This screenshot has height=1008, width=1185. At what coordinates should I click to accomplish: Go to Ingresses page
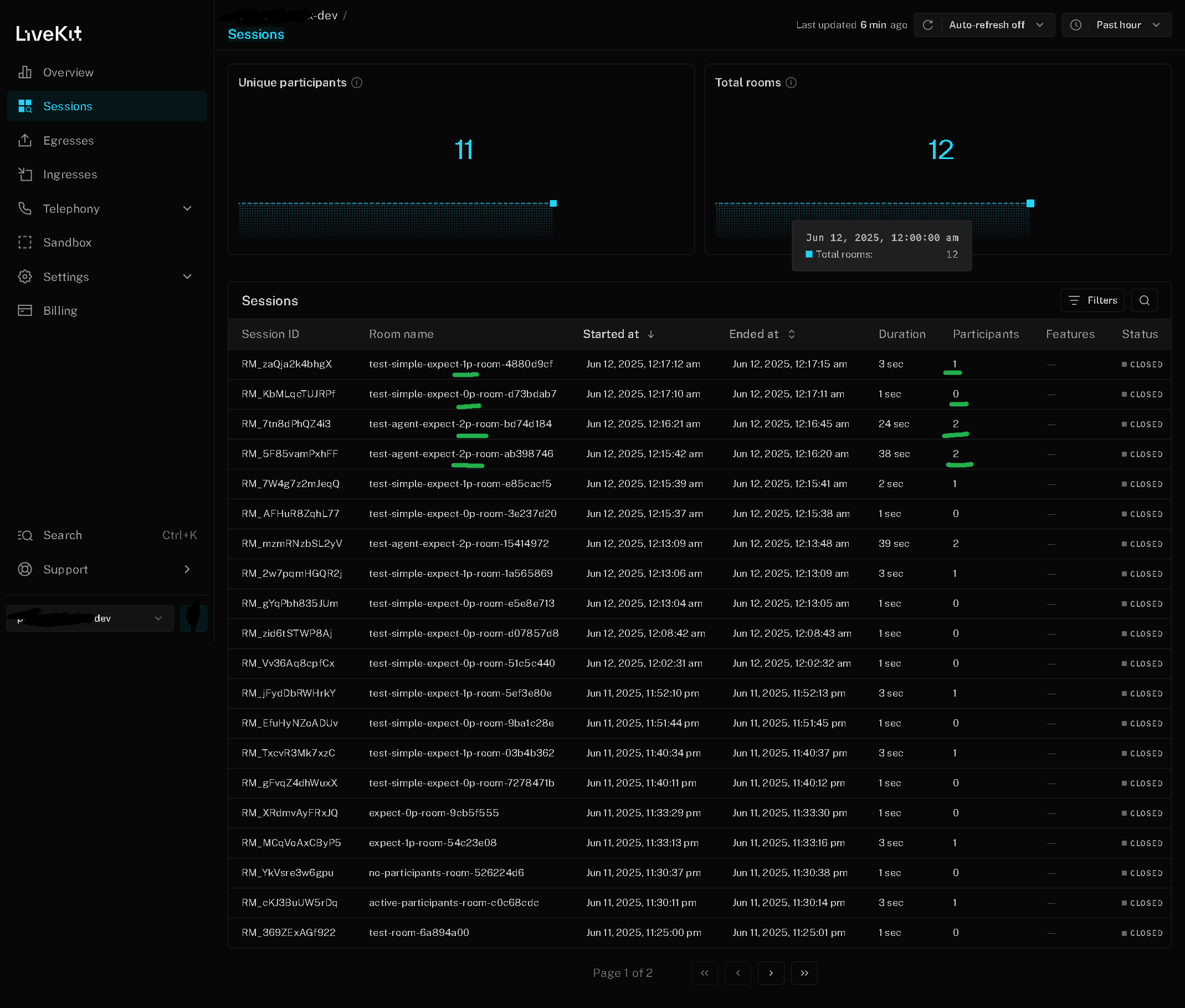point(107,175)
